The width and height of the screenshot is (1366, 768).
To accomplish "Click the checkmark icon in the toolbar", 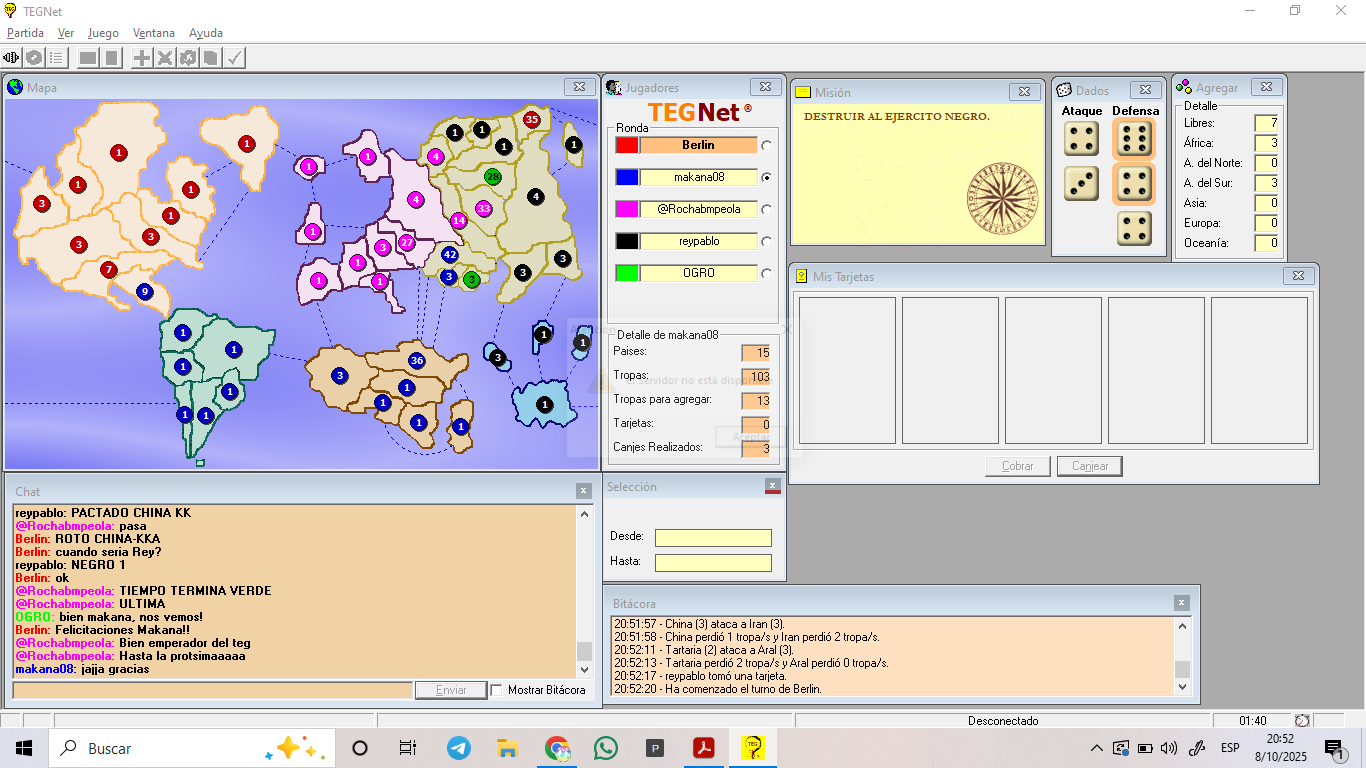I will click(x=234, y=58).
